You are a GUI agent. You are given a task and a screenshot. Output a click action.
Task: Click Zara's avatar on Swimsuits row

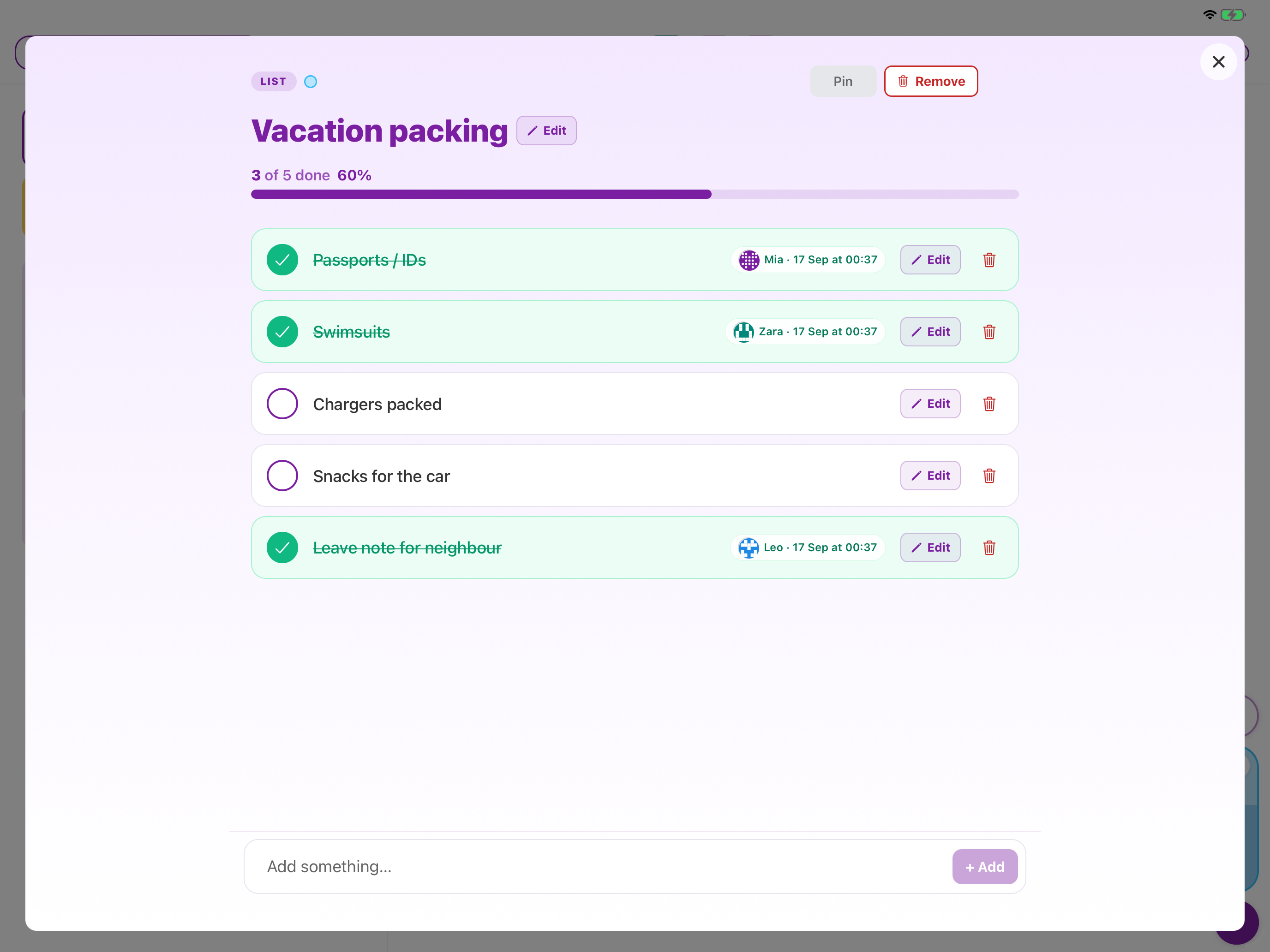(743, 332)
